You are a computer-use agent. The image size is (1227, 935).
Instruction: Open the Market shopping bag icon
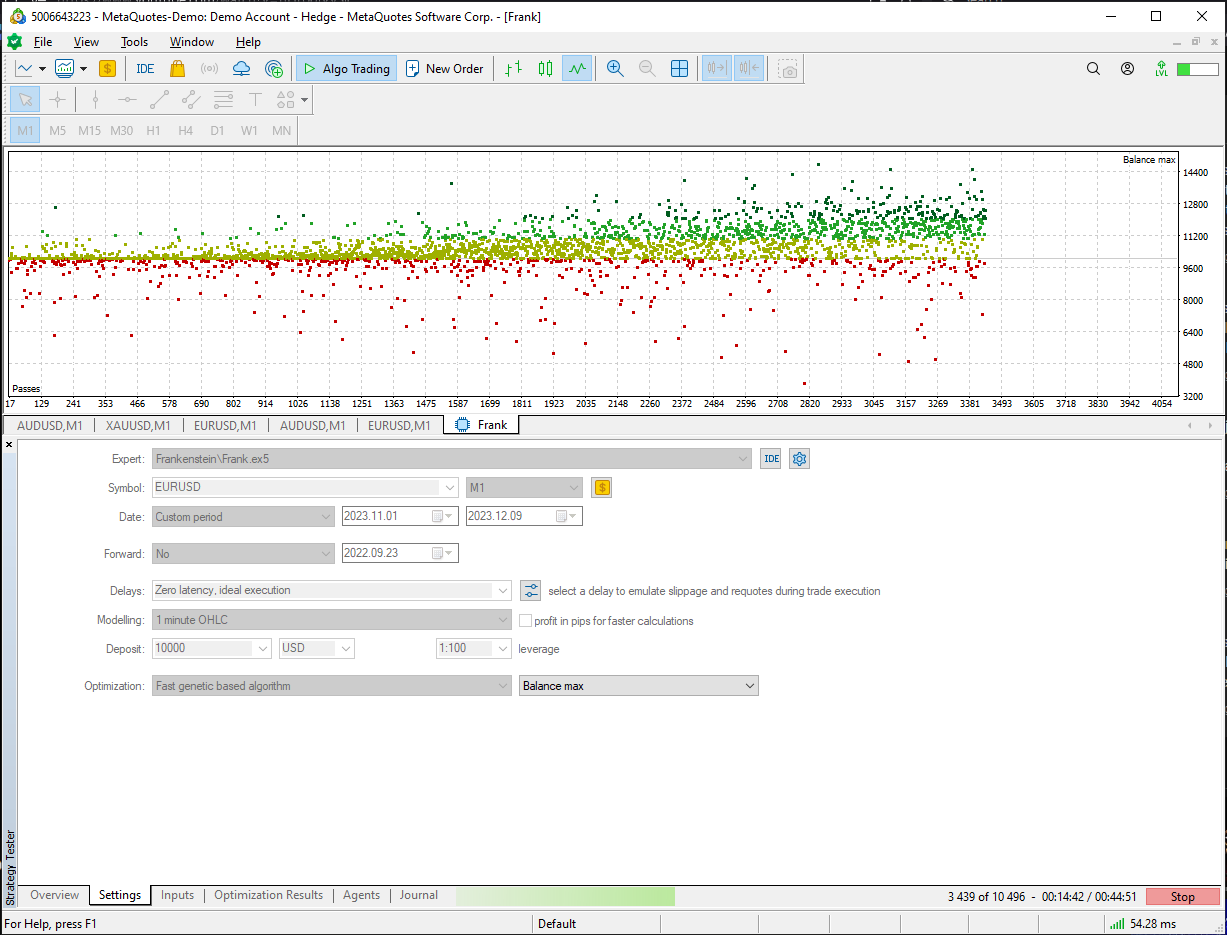[177, 69]
